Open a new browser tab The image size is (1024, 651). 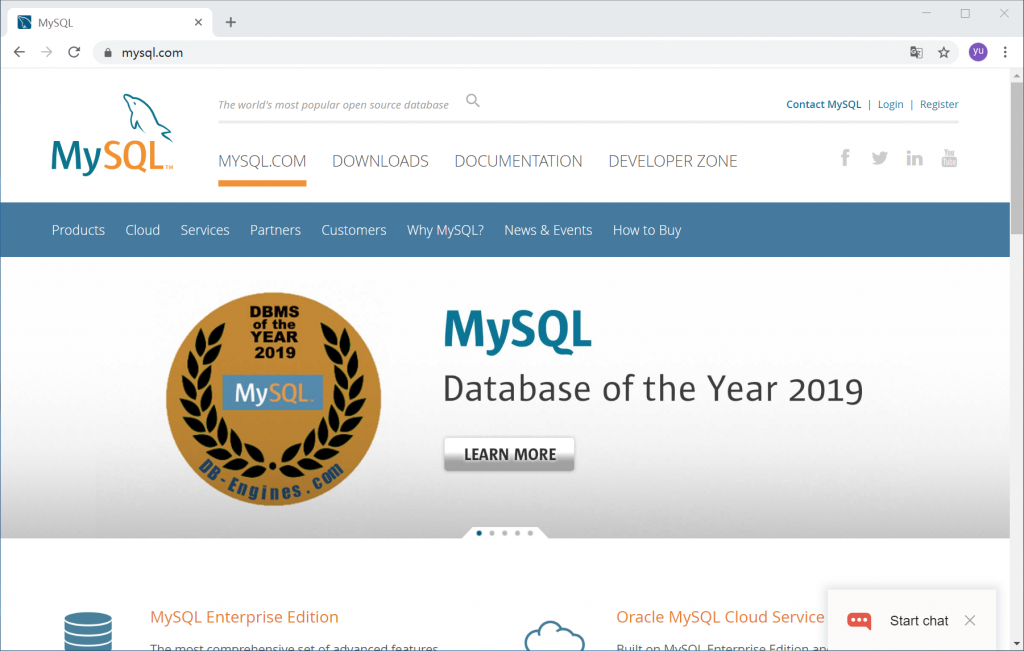point(231,22)
